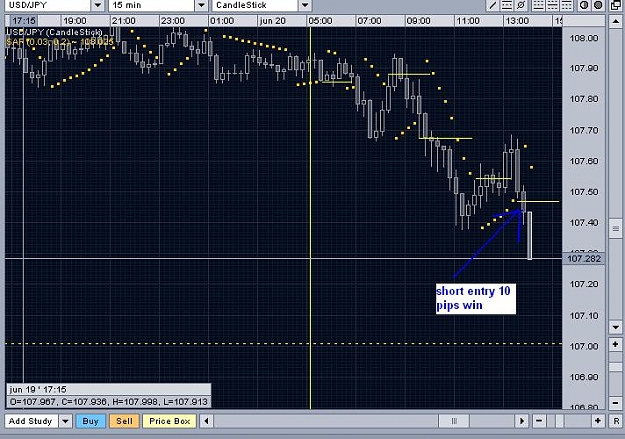This screenshot has height=439, width=625.
Task: Click the 108.00 price axis label
Action: click(584, 38)
